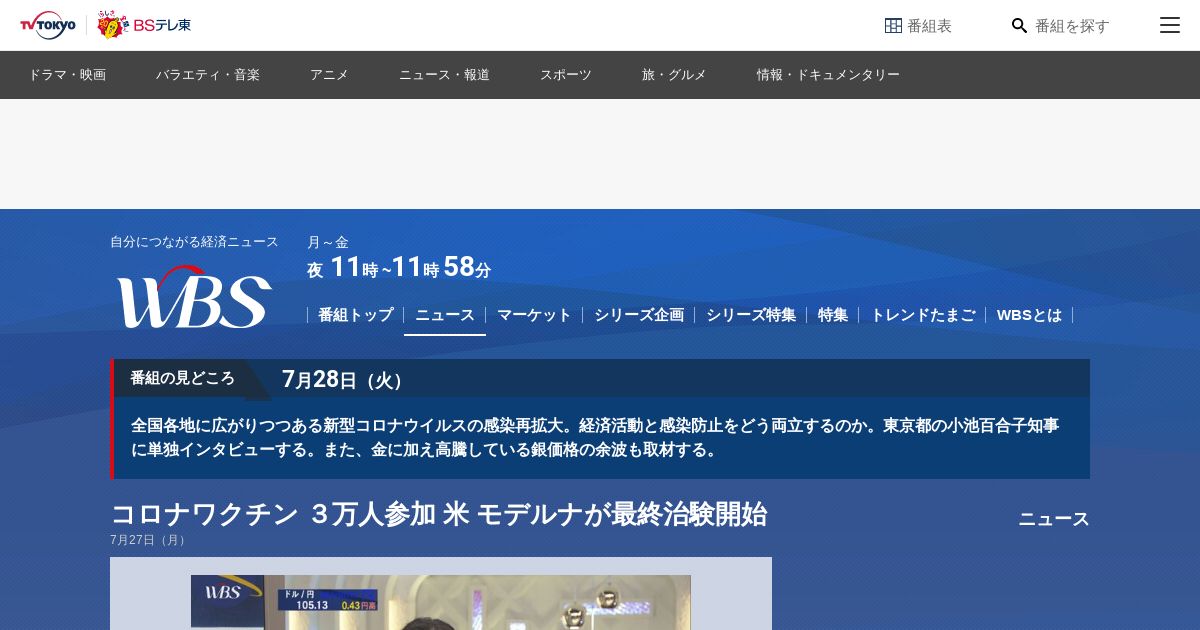This screenshot has height=630, width=1200.
Task: Click the program highlights description text
Action: (595, 438)
